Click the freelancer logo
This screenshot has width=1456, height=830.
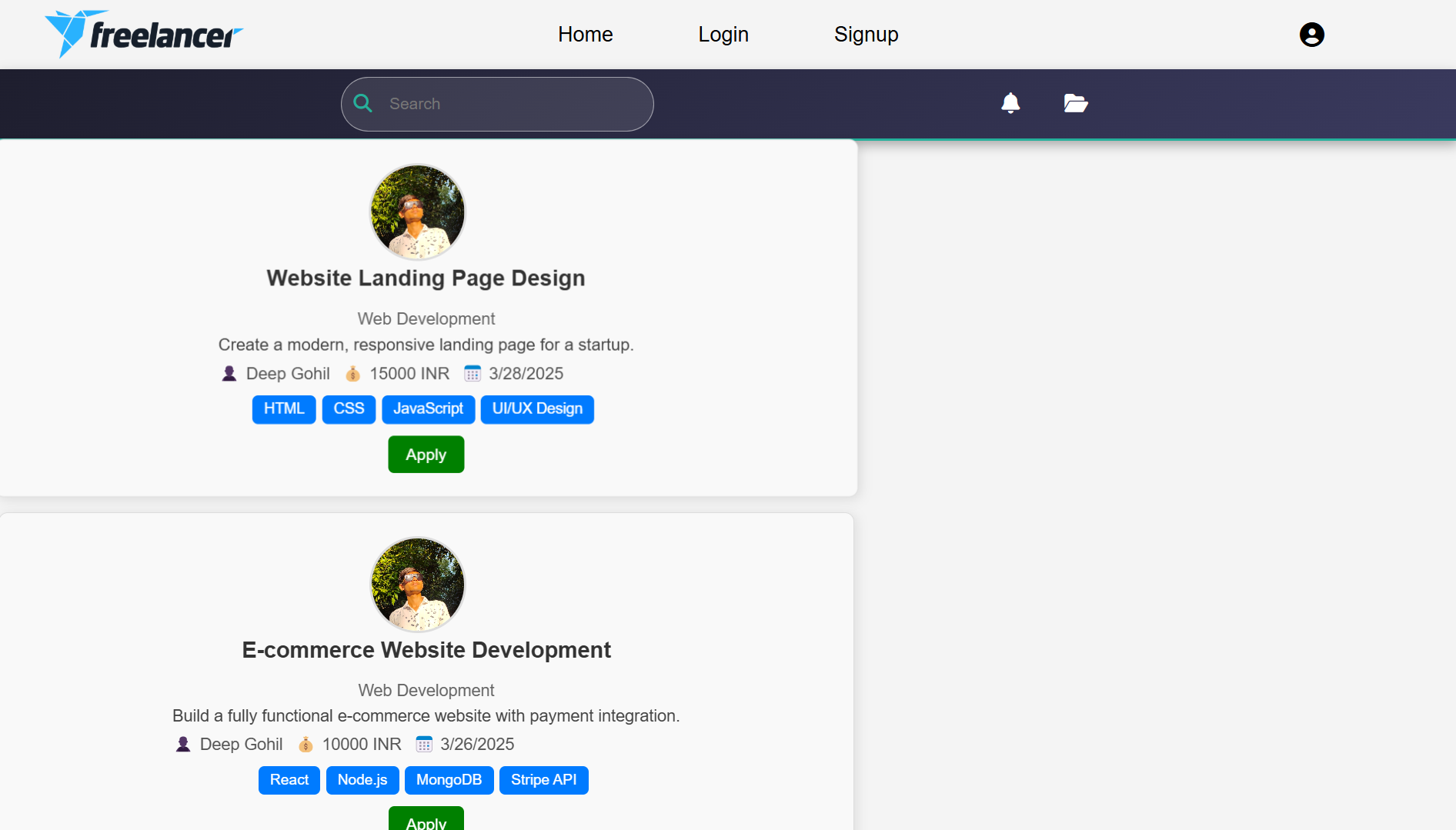(144, 35)
